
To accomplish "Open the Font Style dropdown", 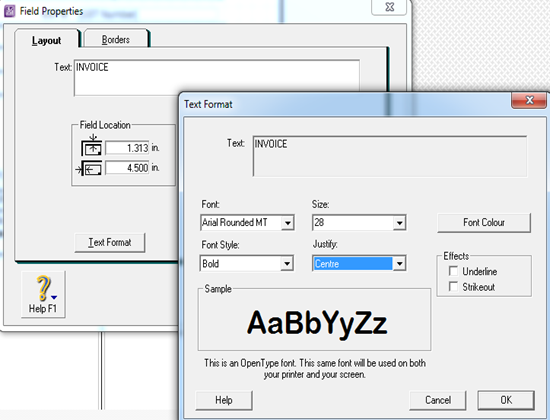I will point(287,264).
